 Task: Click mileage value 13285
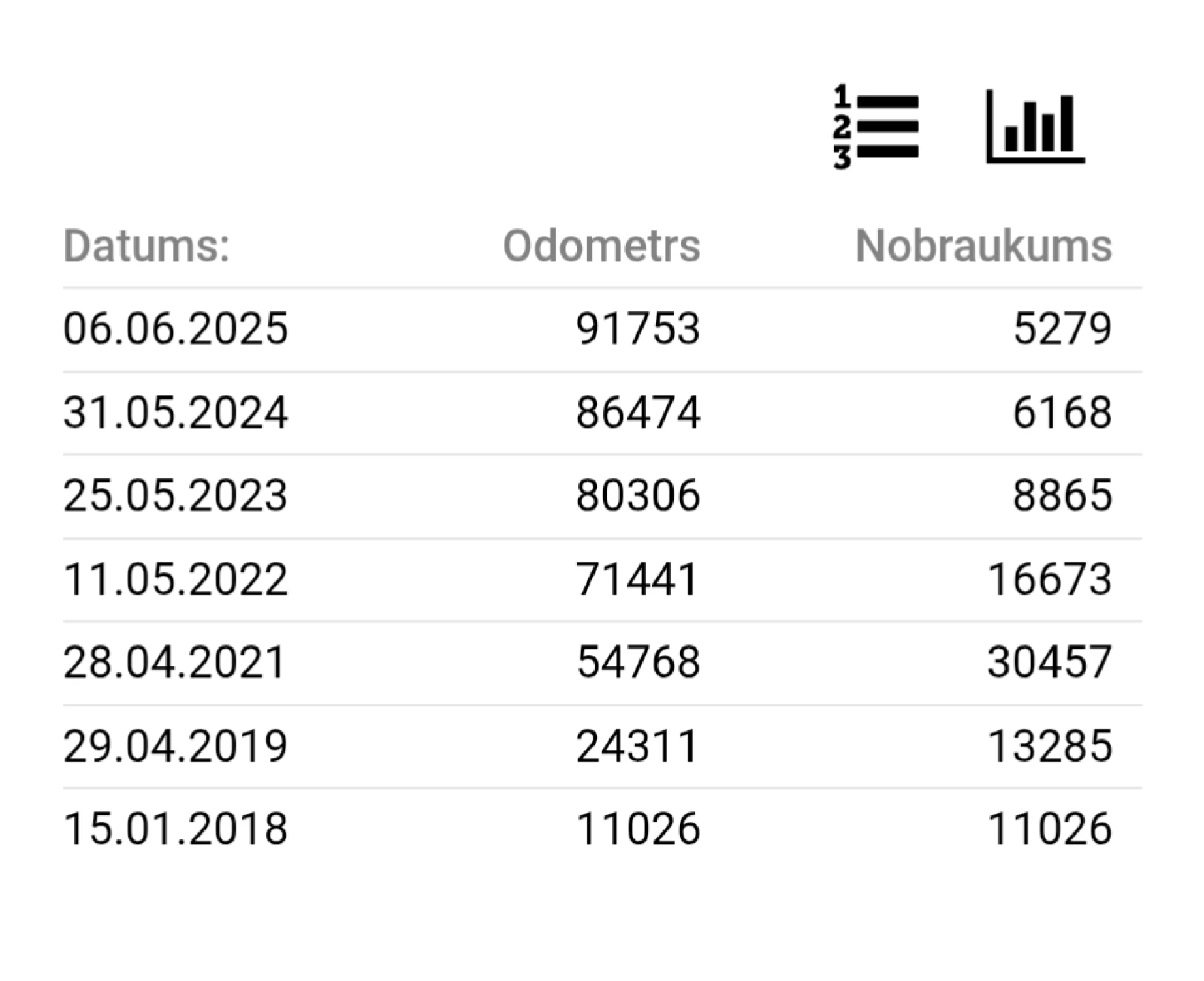click(1049, 746)
